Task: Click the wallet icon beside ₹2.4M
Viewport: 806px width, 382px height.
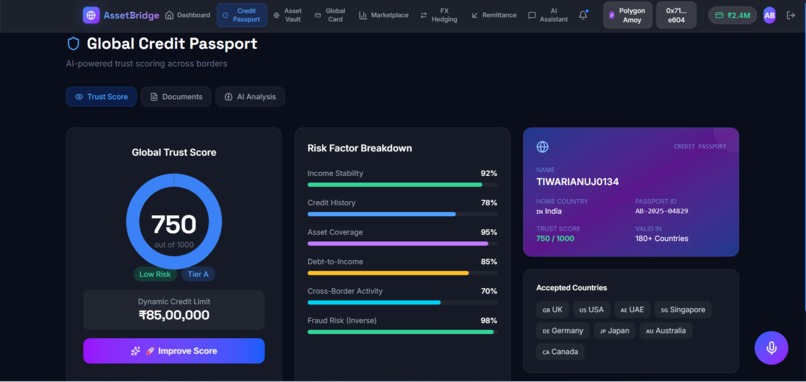Action: tap(720, 15)
